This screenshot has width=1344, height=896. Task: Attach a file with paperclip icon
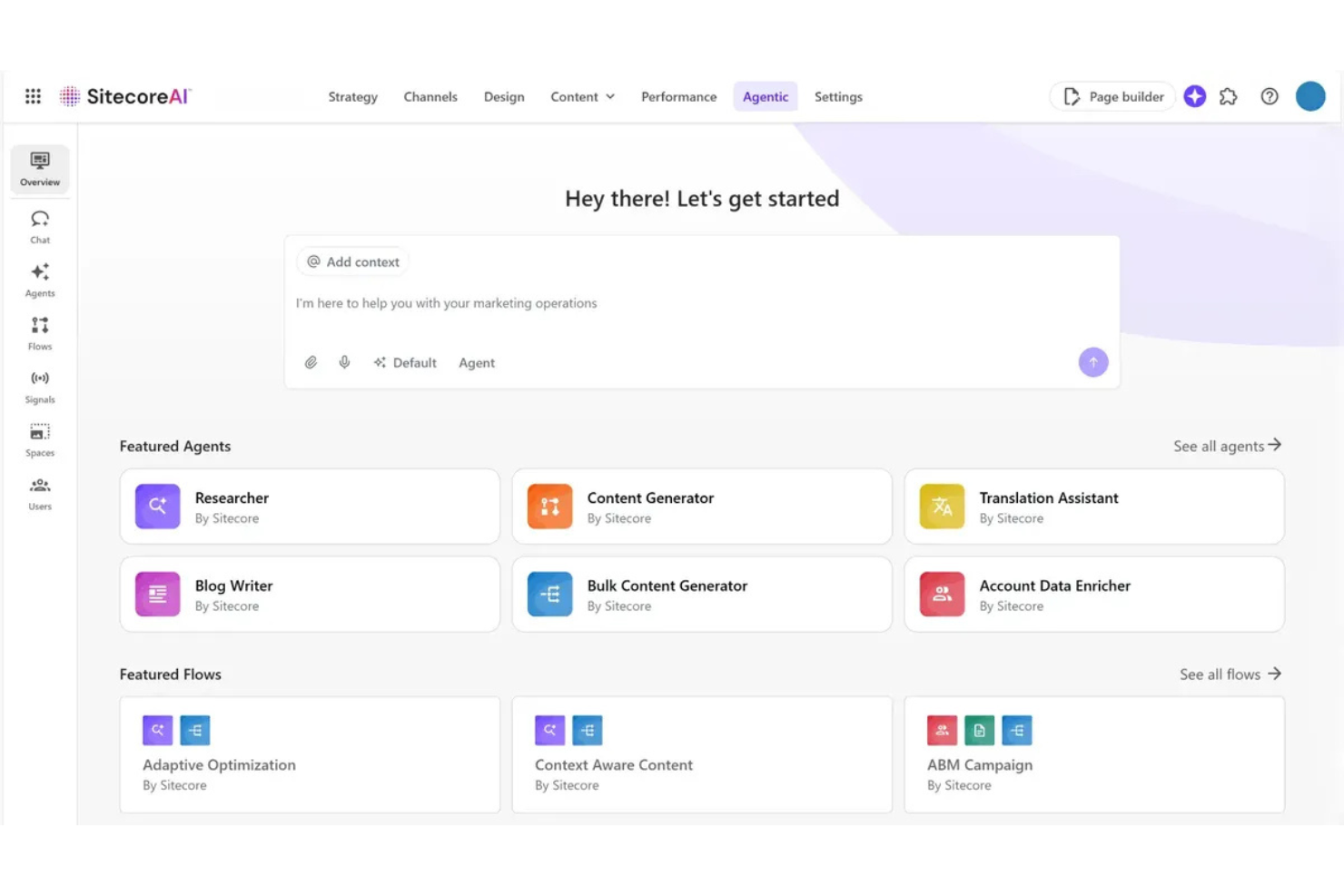coord(311,362)
